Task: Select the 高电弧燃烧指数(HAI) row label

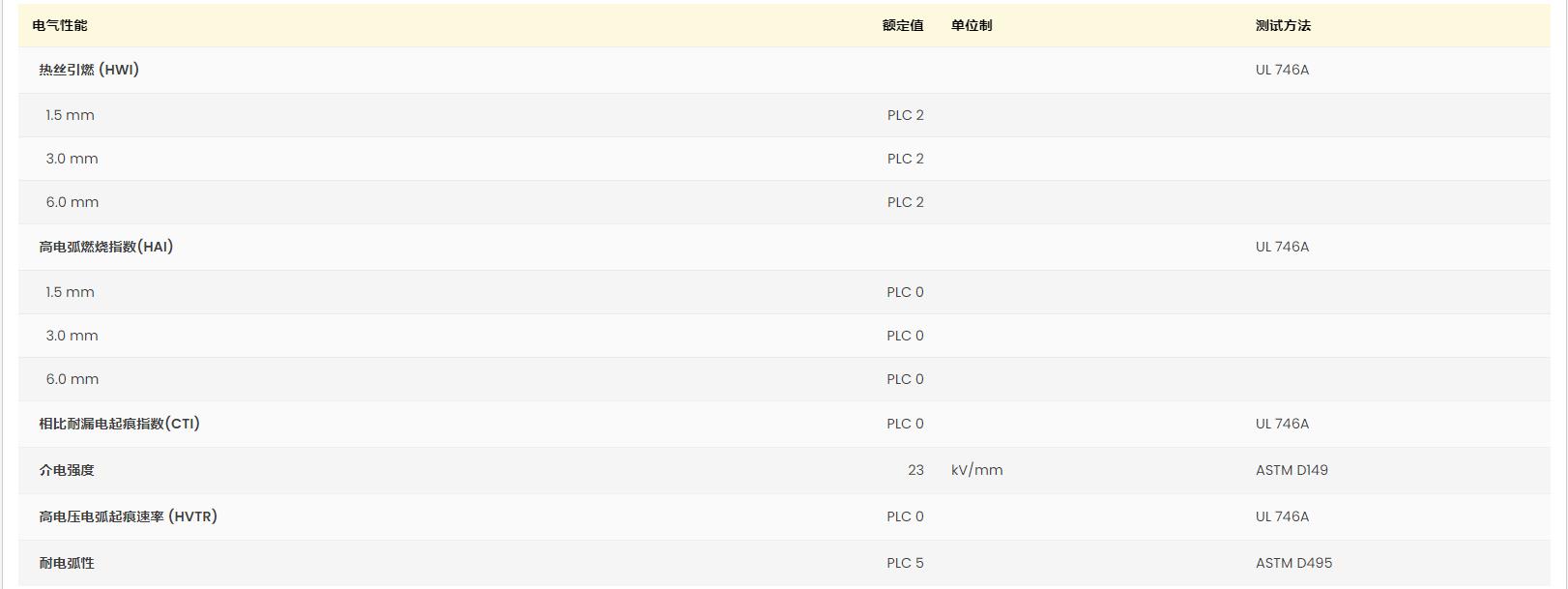Action: pyautogui.click(x=106, y=247)
